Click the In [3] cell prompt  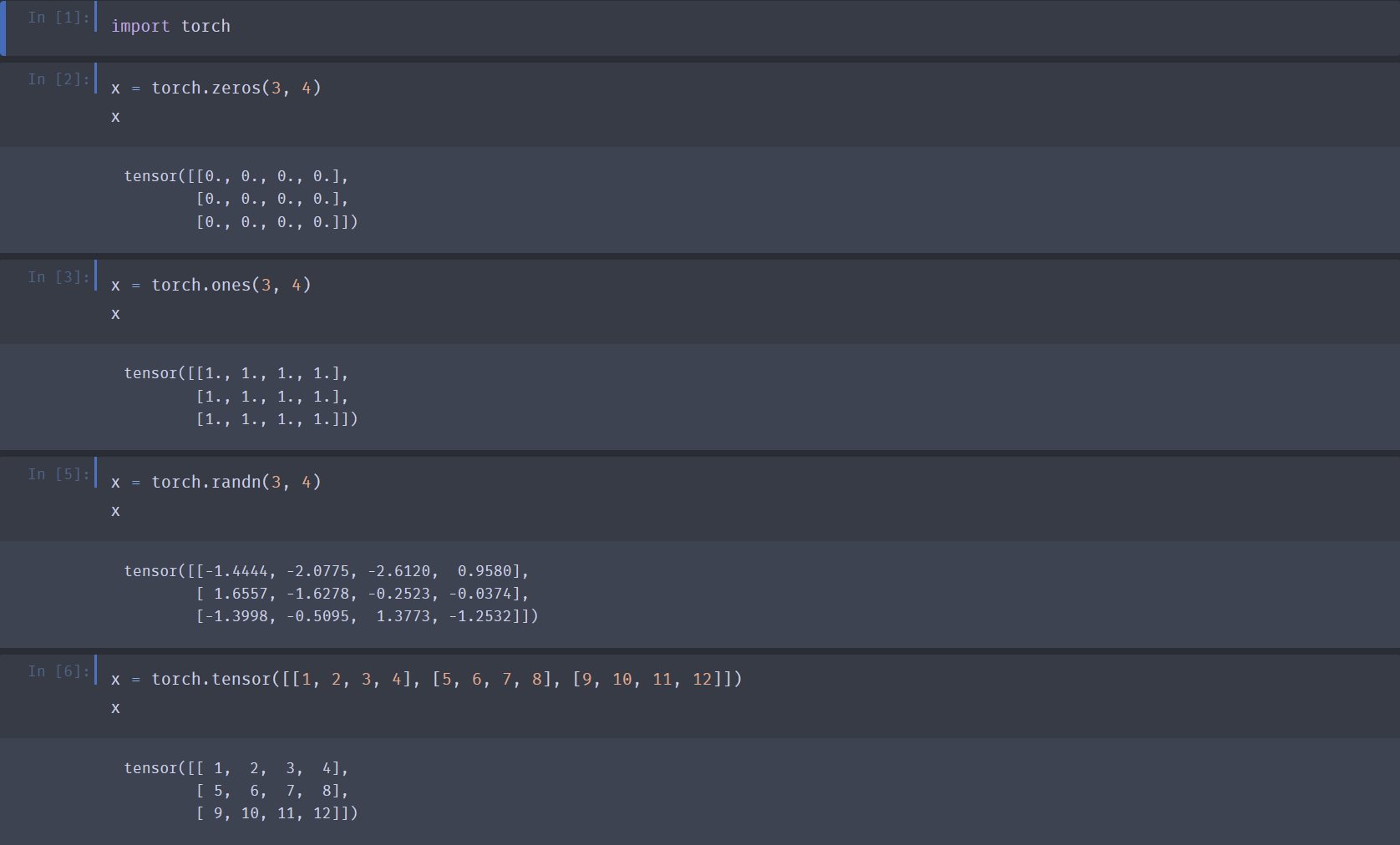(58, 276)
